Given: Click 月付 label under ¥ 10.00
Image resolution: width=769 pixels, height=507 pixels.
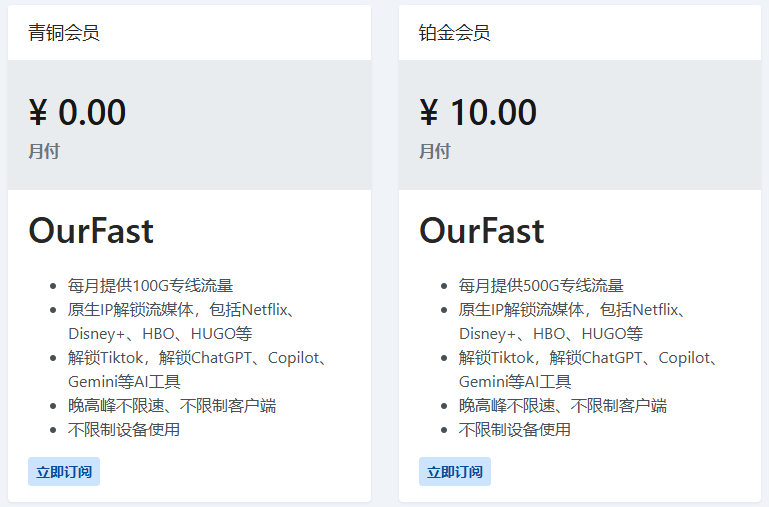Looking at the screenshot, I should coord(435,151).
